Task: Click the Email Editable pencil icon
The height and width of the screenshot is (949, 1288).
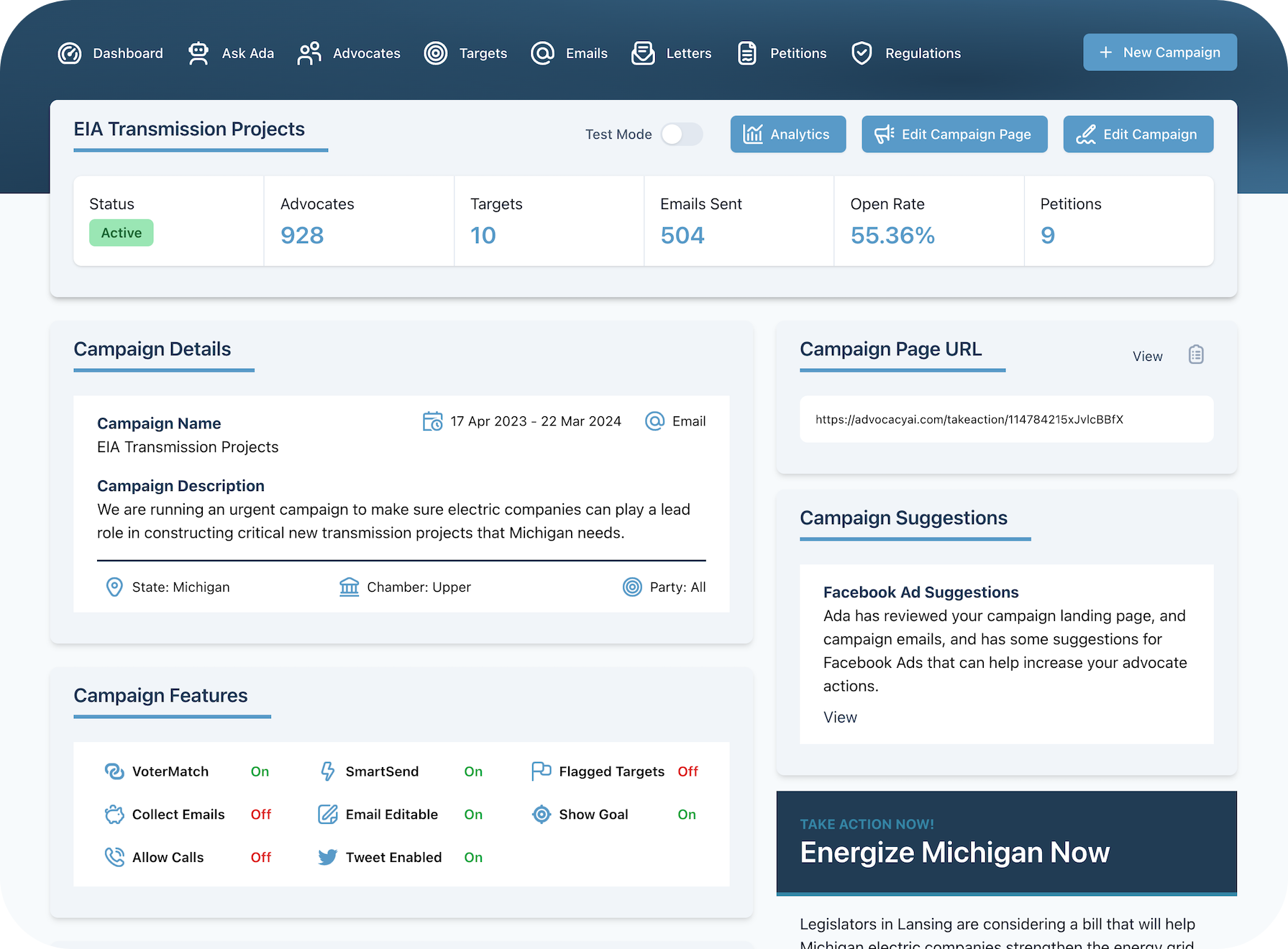Action: [x=328, y=815]
